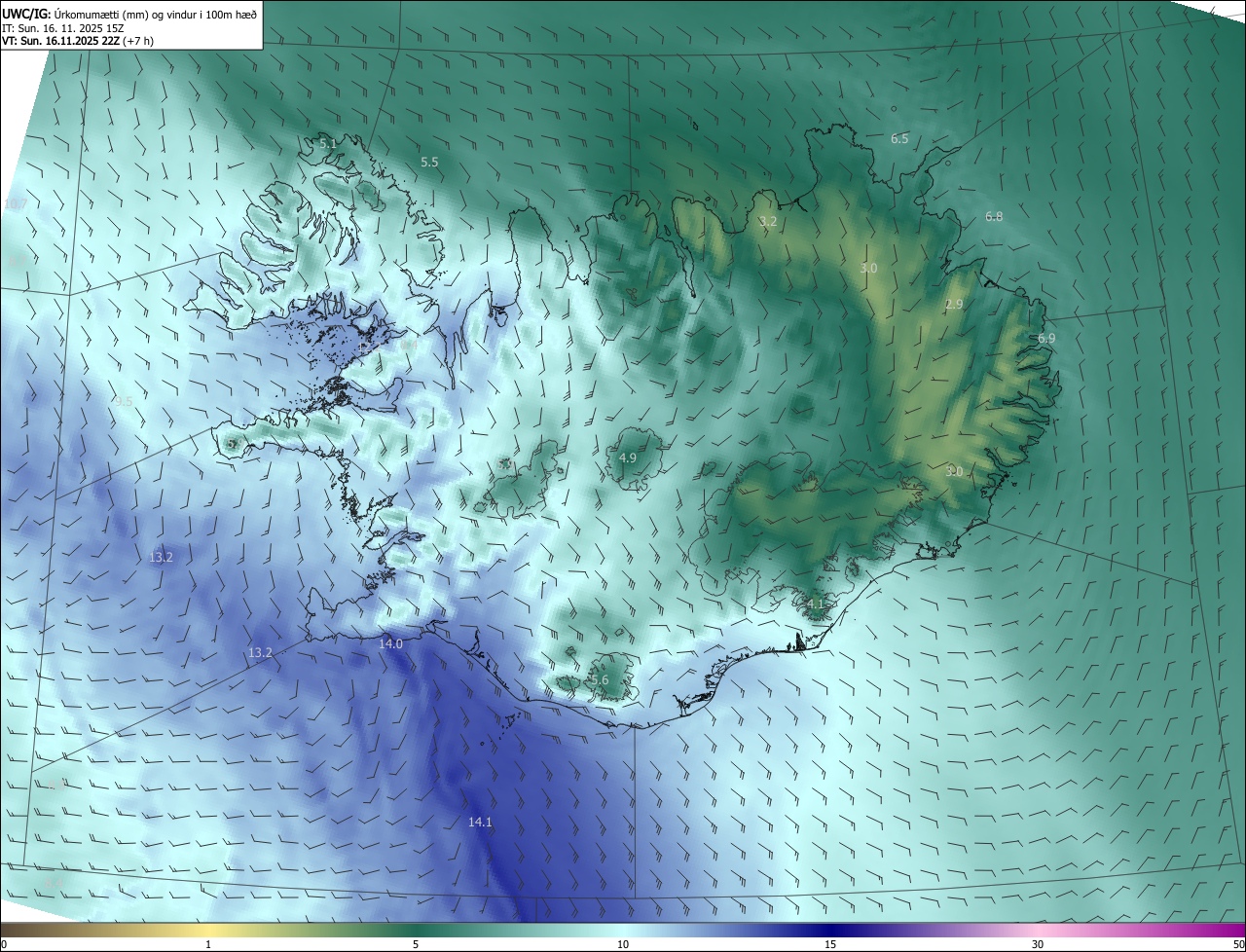The height and width of the screenshot is (952, 1246).
Task: Click the 3.2 value label
Action: click(x=768, y=222)
